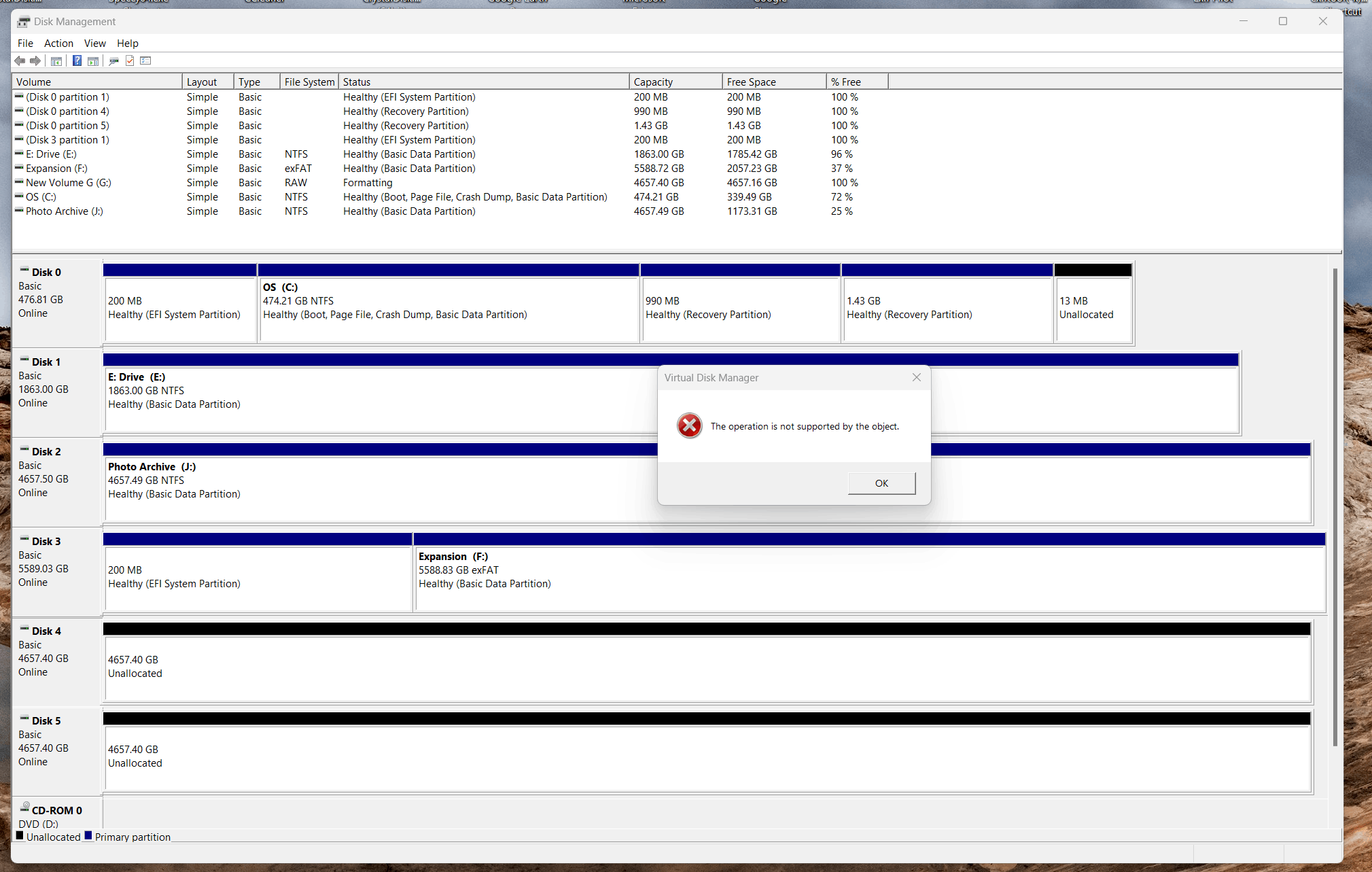
Task: Select New Volume G (G:) row
Action: tap(68, 183)
